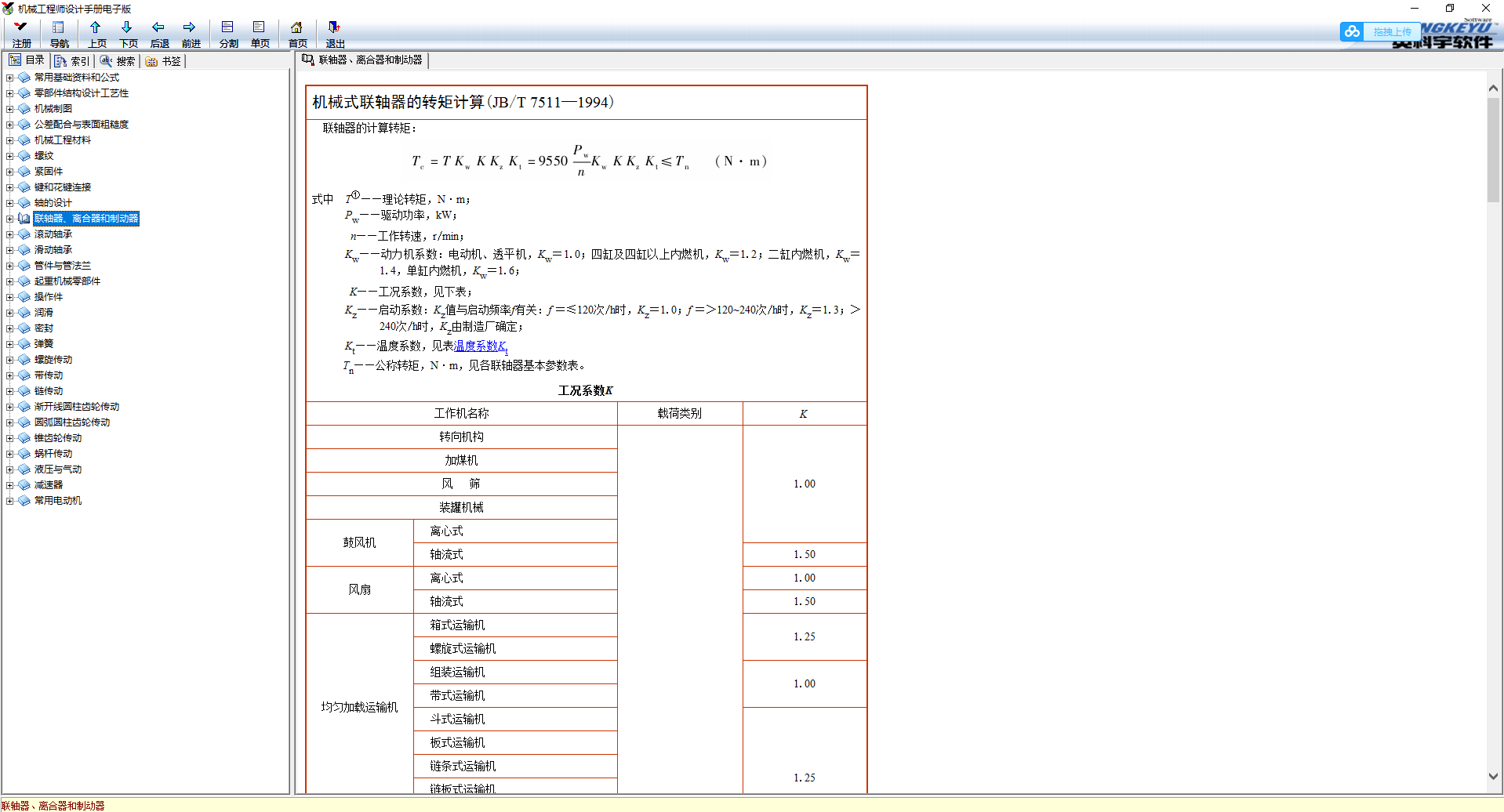The image size is (1504, 812).
Task: Click the book icon beside 滑动轴承
Action: 24,250
